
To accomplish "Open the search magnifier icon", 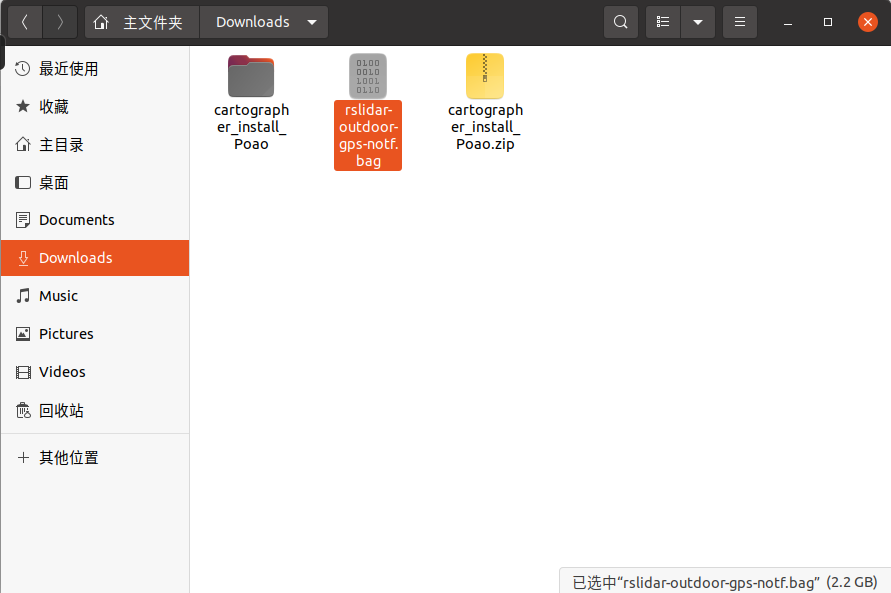I will (x=621, y=22).
